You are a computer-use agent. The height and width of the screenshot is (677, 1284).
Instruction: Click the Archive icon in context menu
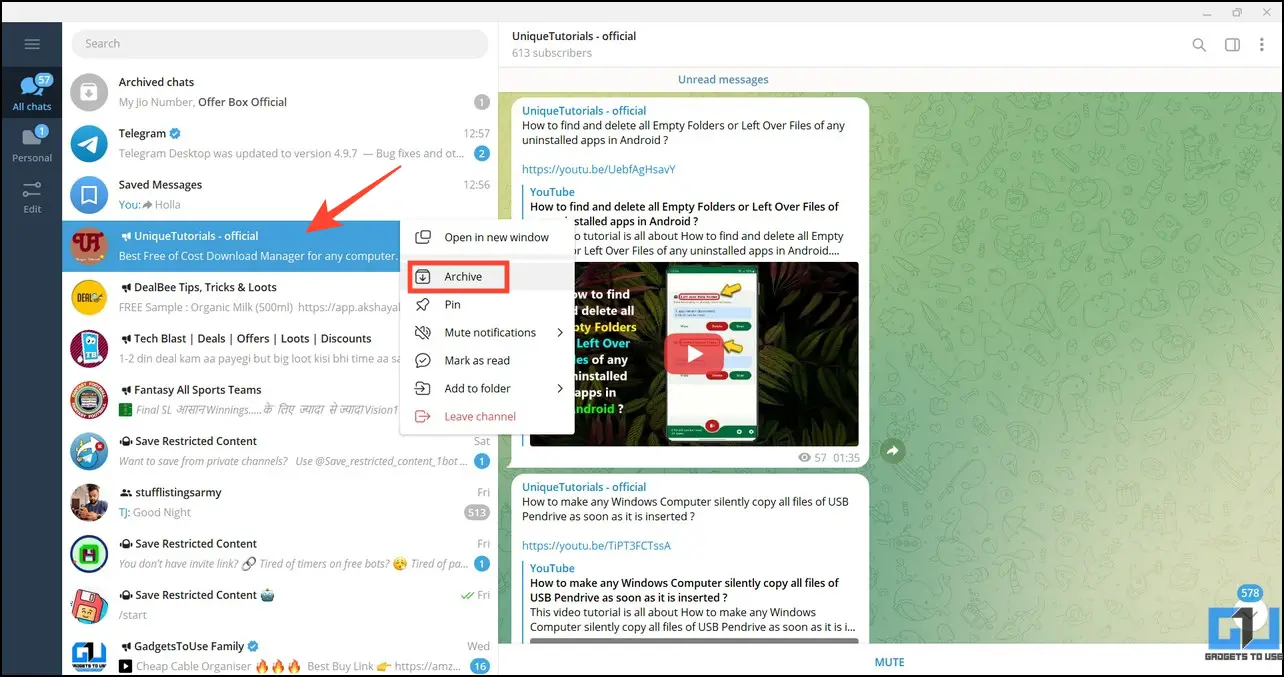click(x=423, y=277)
